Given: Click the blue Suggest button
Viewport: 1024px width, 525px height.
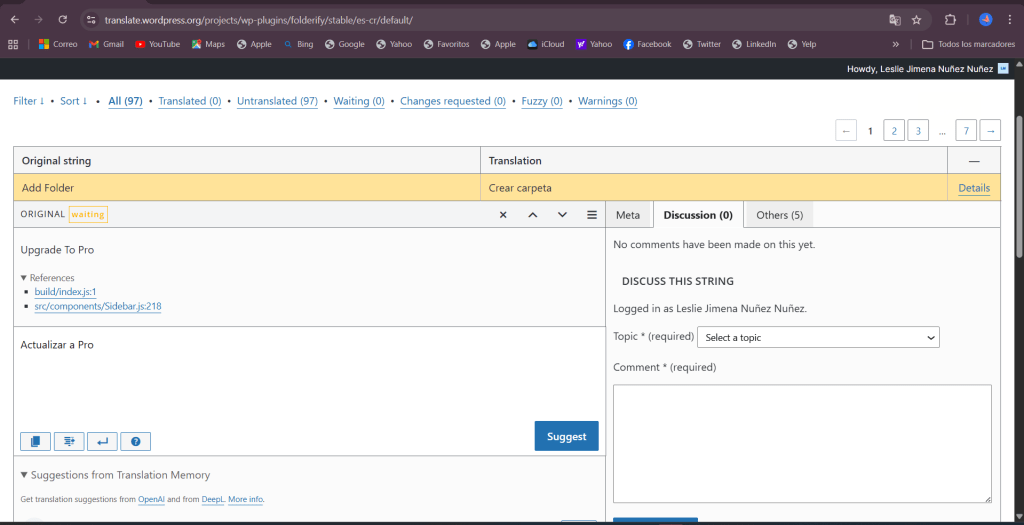Looking at the screenshot, I should pyautogui.click(x=566, y=436).
